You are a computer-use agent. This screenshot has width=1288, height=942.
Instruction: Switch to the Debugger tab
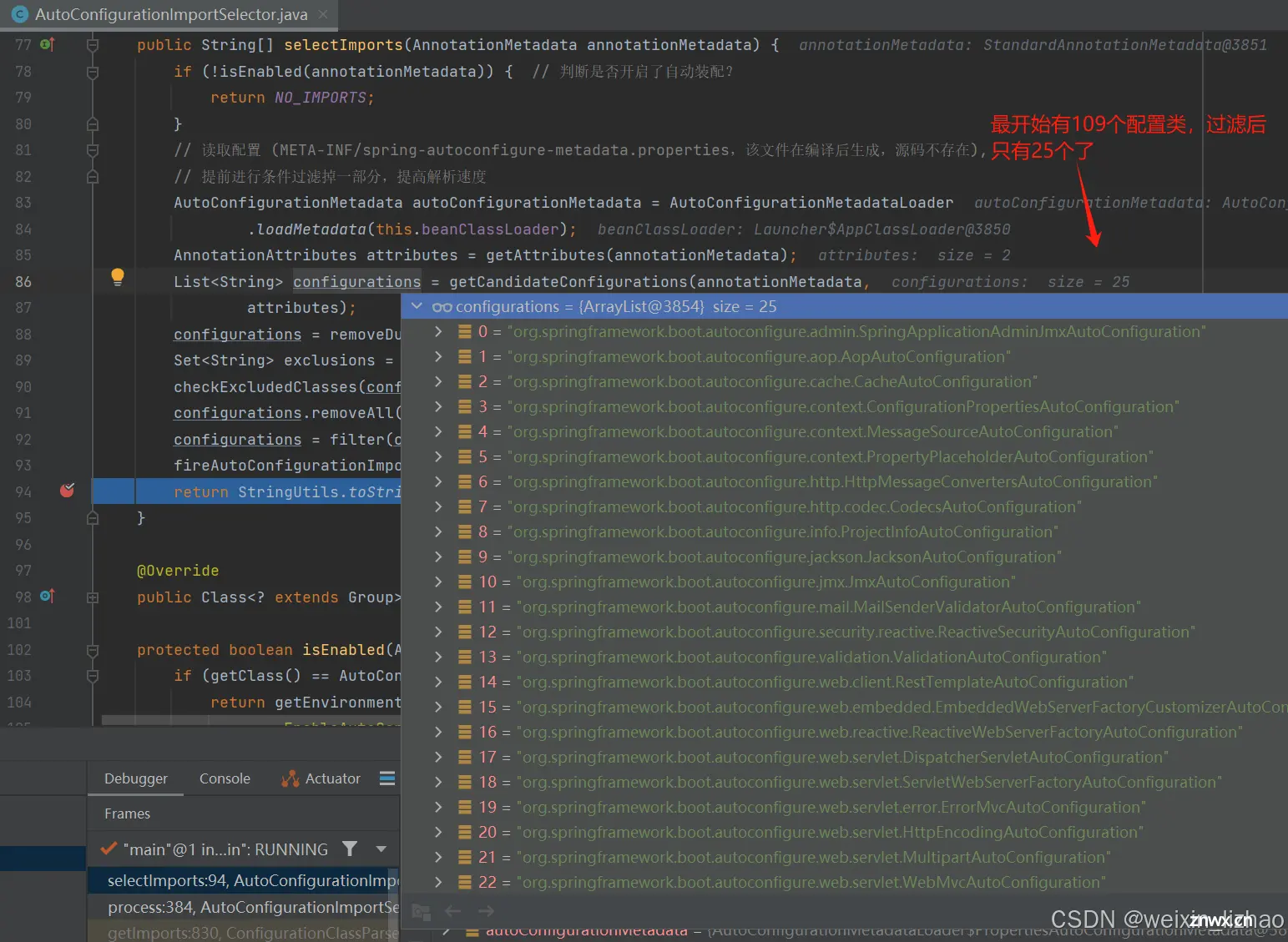point(136,778)
